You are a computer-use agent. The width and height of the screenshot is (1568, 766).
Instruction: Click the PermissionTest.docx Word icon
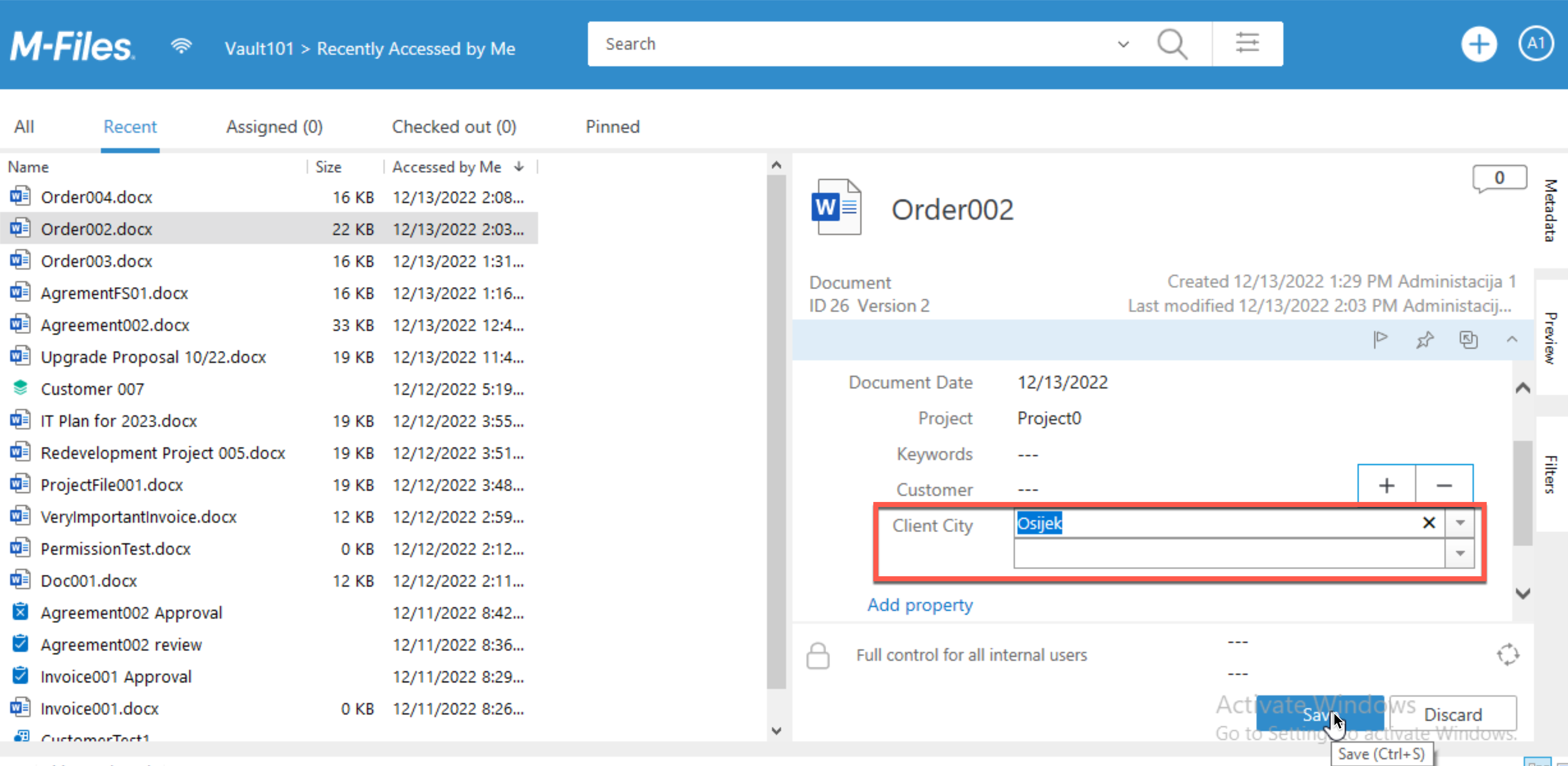[x=20, y=548]
